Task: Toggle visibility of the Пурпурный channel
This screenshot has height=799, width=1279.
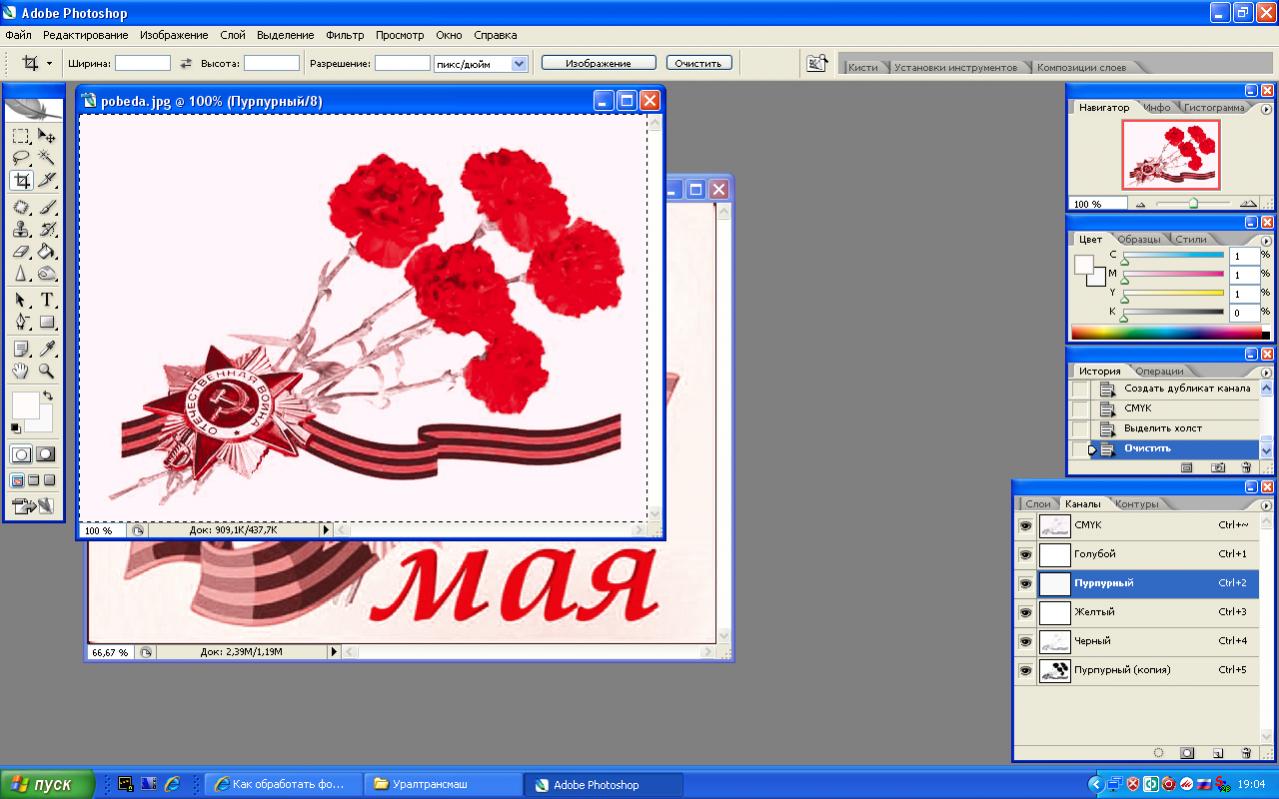Action: pyautogui.click(x=1025, y=583)
